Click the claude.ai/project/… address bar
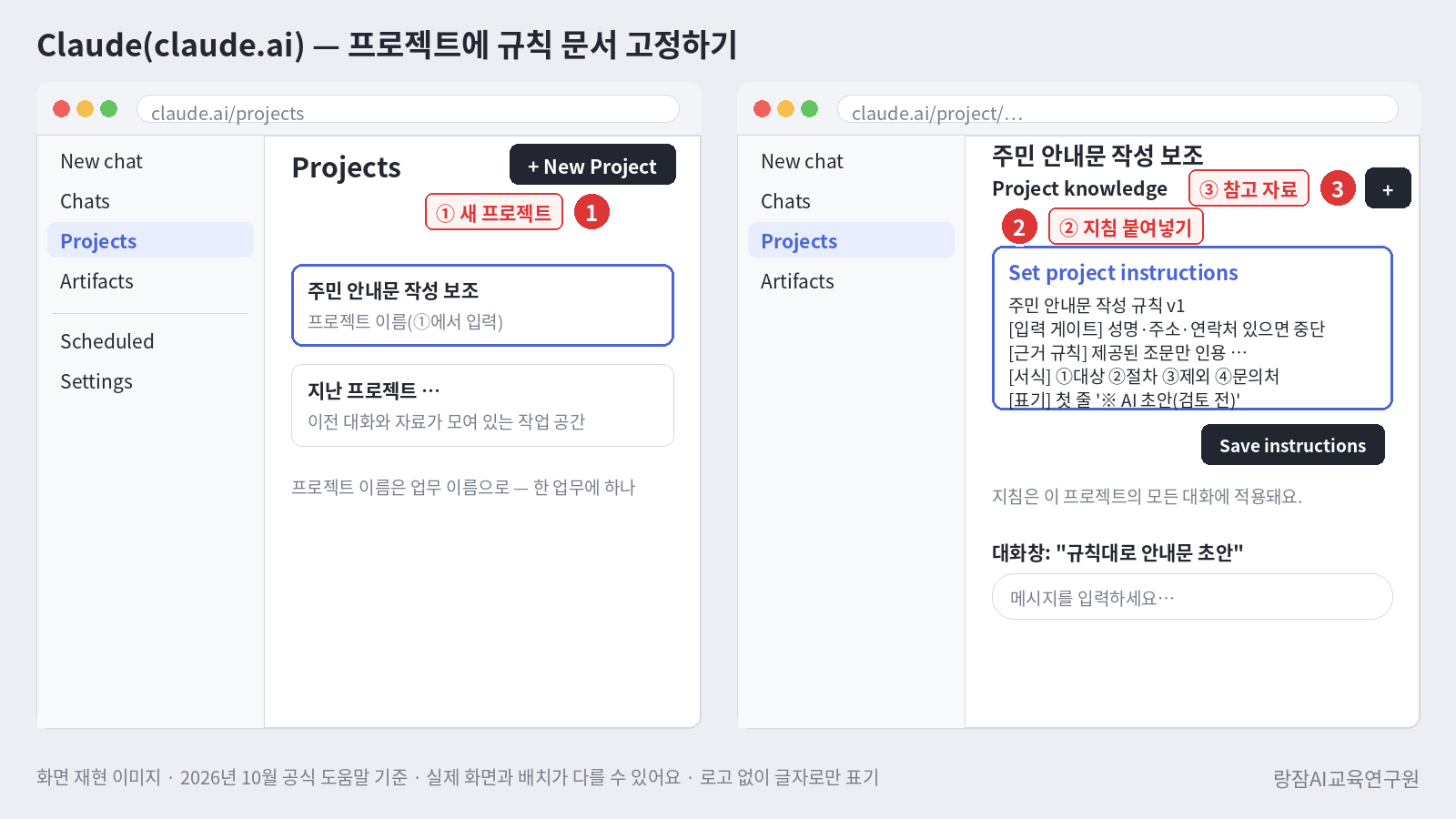This screenshot has height=819, width=1456. (1117, 109)
